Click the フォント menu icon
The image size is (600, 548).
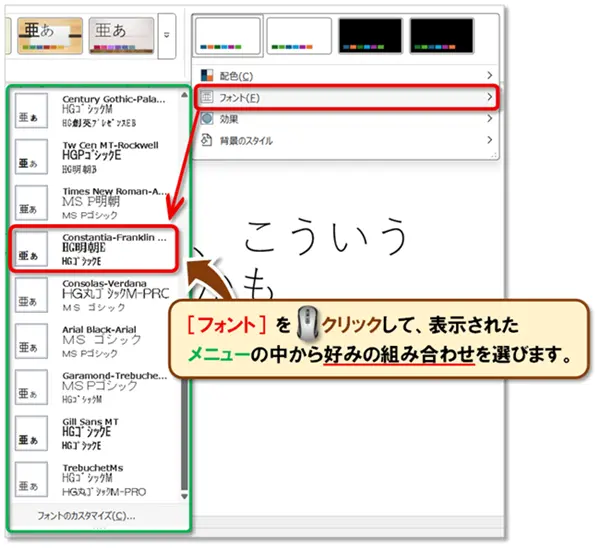point(207,97)
